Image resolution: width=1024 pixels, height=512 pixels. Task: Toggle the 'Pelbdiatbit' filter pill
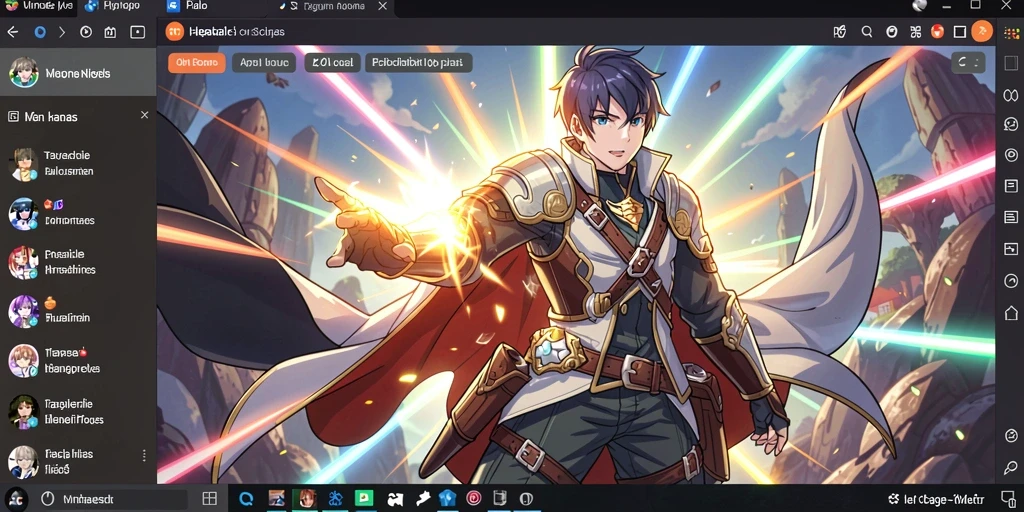[x=419, y=63]
